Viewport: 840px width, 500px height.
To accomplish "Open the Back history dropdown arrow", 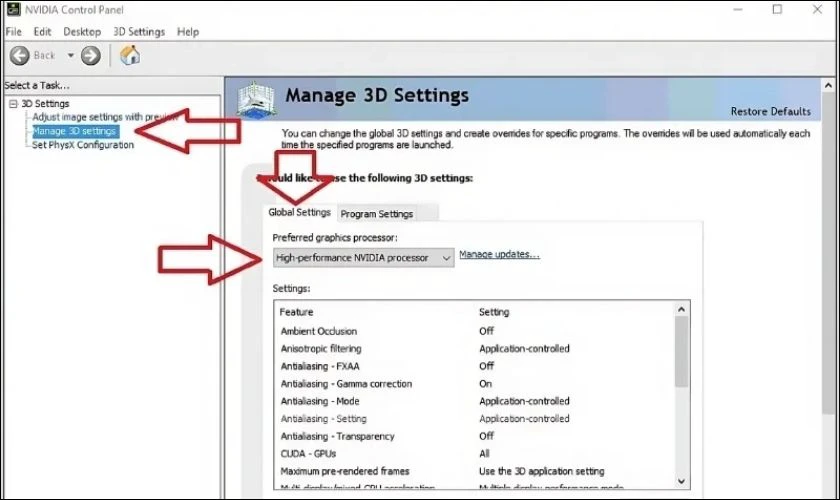I will [70, 55].
